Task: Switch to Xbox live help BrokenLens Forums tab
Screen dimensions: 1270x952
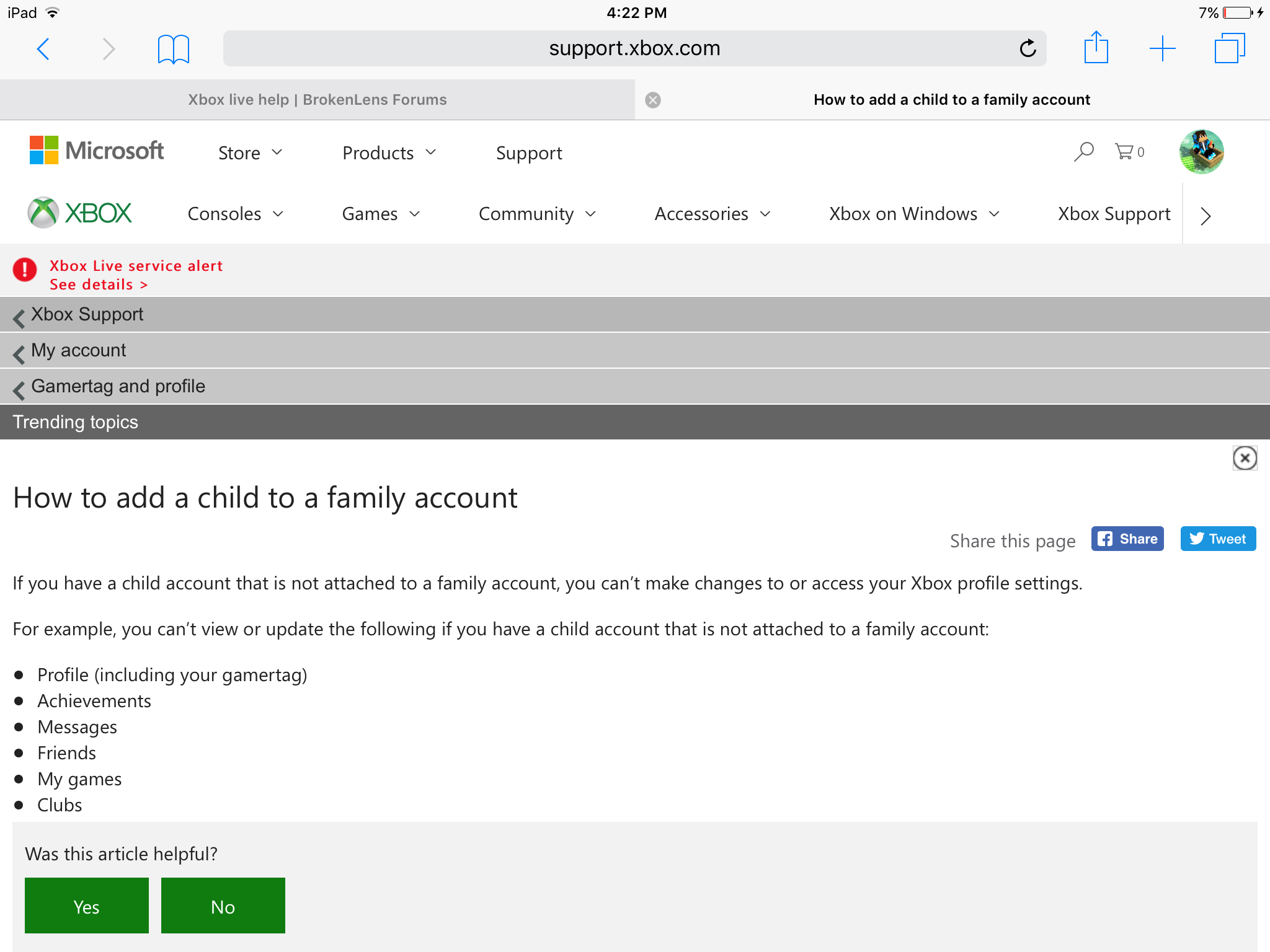Action: 317,100
